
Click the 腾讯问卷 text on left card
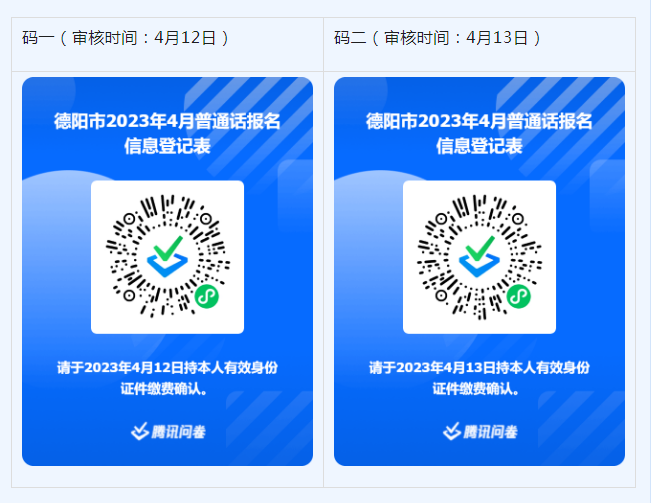179,432
